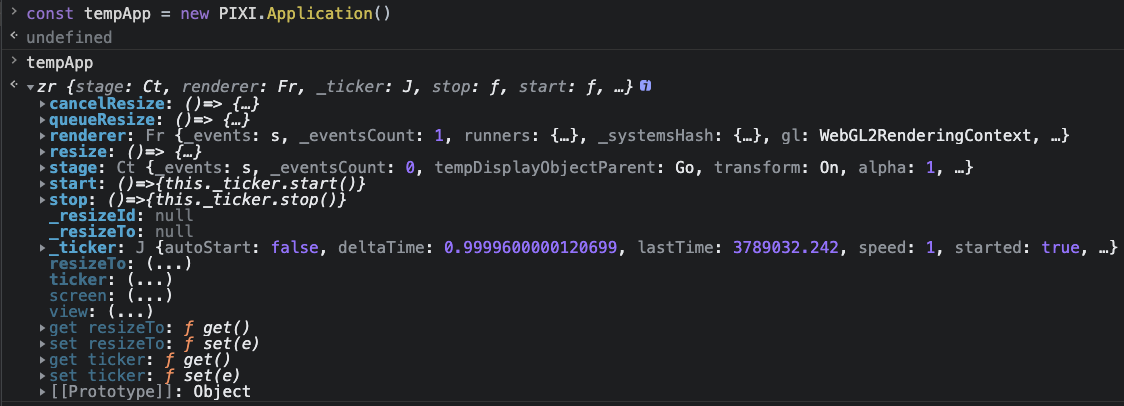Invoke the view getter (...)
The image size is (1124, 406).
[130, 311]
